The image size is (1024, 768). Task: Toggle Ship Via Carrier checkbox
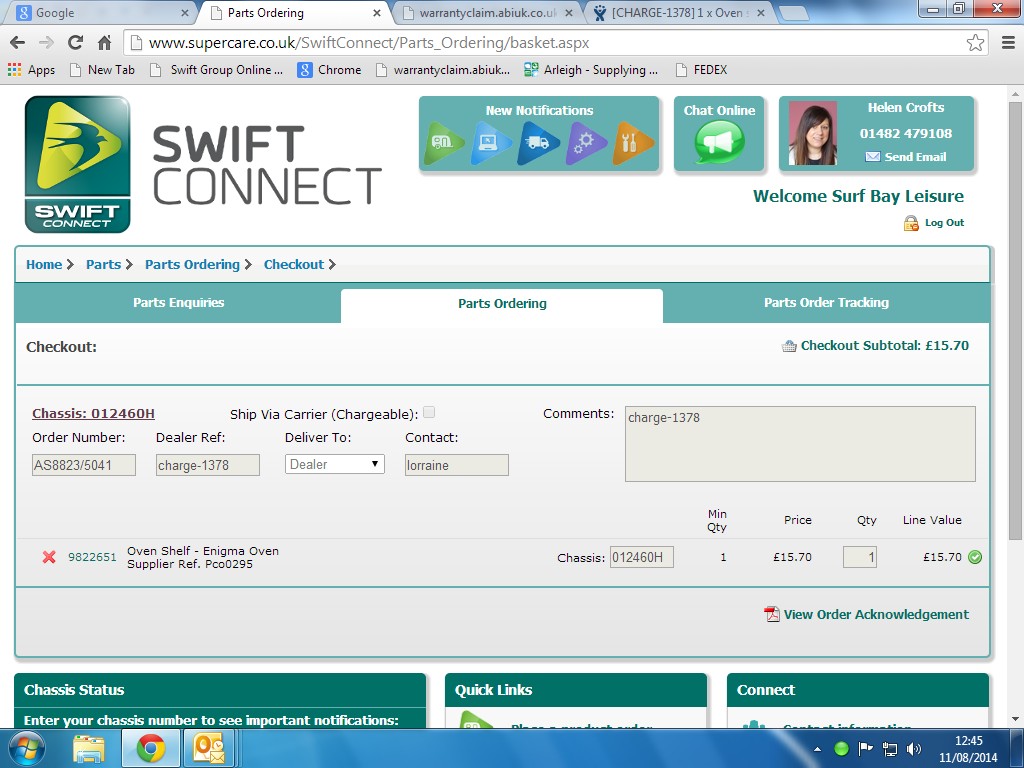point(429,412)
